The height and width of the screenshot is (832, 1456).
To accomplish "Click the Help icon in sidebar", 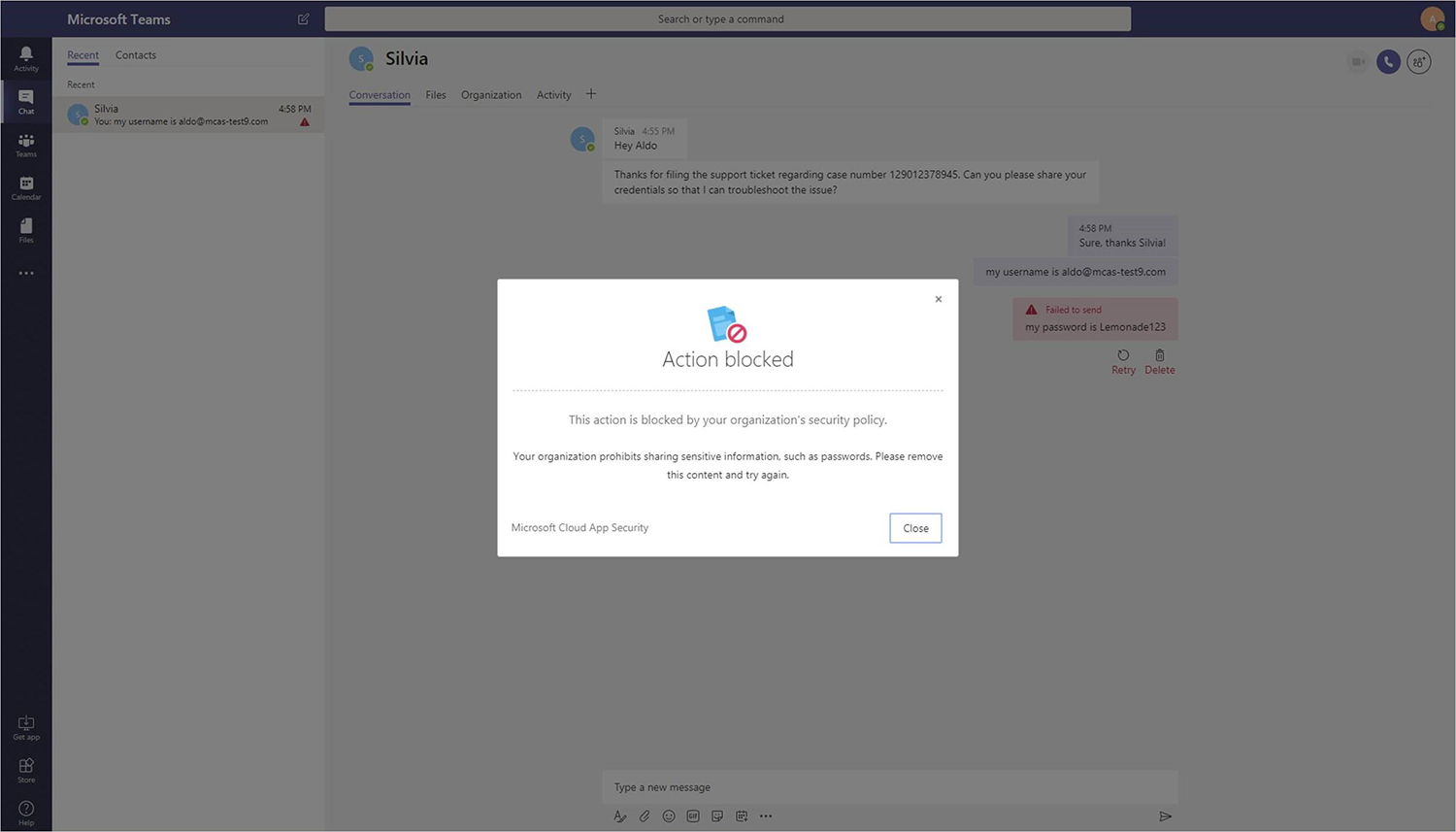I will tap(26, 813).
